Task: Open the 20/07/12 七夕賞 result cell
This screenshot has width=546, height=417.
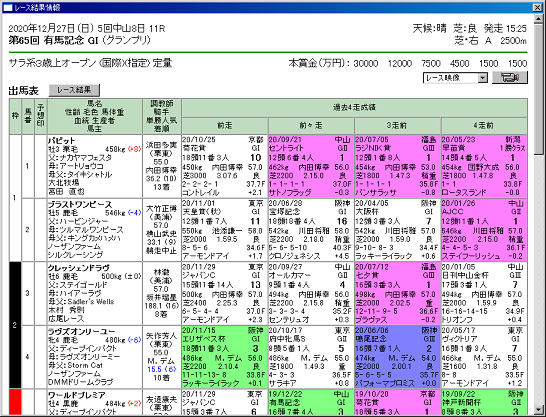Action: click(x=397, y=294)
